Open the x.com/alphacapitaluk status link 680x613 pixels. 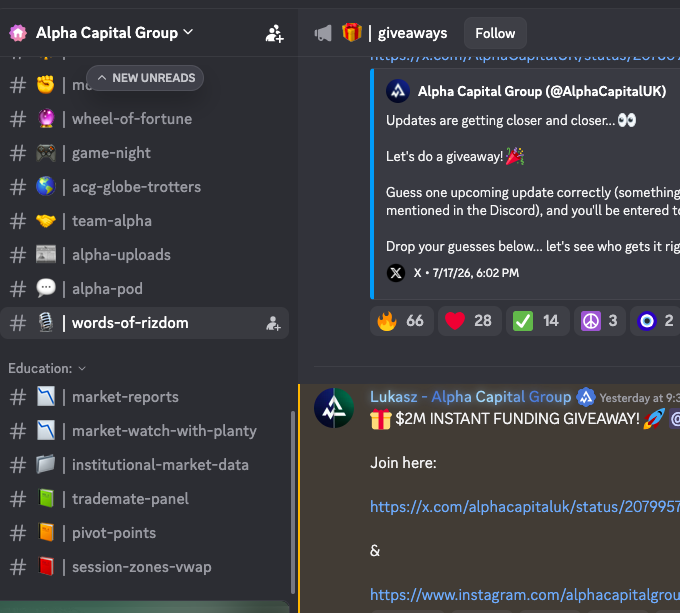(x=525, y=507)
